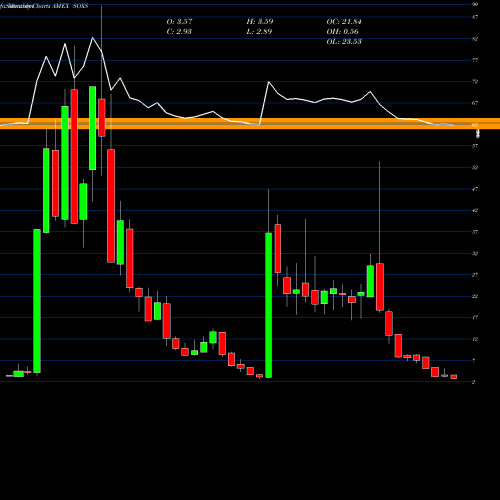The height and width of the screenshot is (500, 500).
Task: Click the OL: 23.53 readout
Action: (344, 42)
